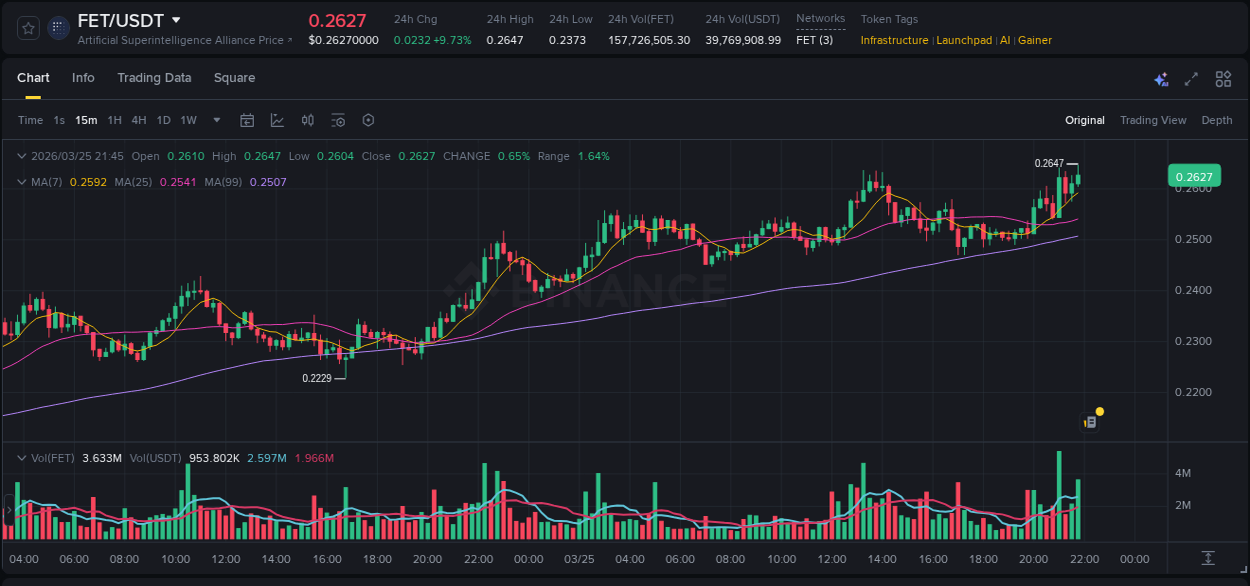Image resolution: width=1250 pixels, height=586 pixels.
Task: Open the chart display options icon
Action: (x=338, y=120)
